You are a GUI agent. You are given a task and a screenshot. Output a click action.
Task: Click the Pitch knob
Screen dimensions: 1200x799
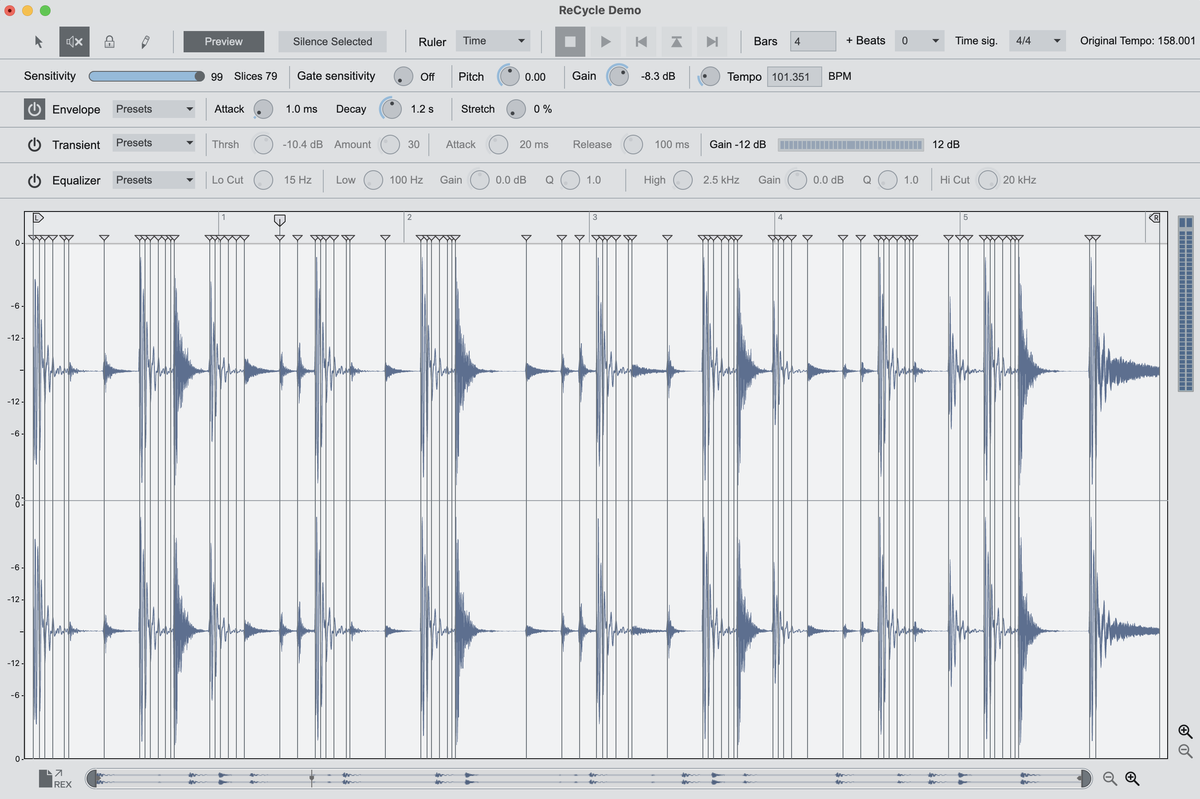[x=509, y=76]
